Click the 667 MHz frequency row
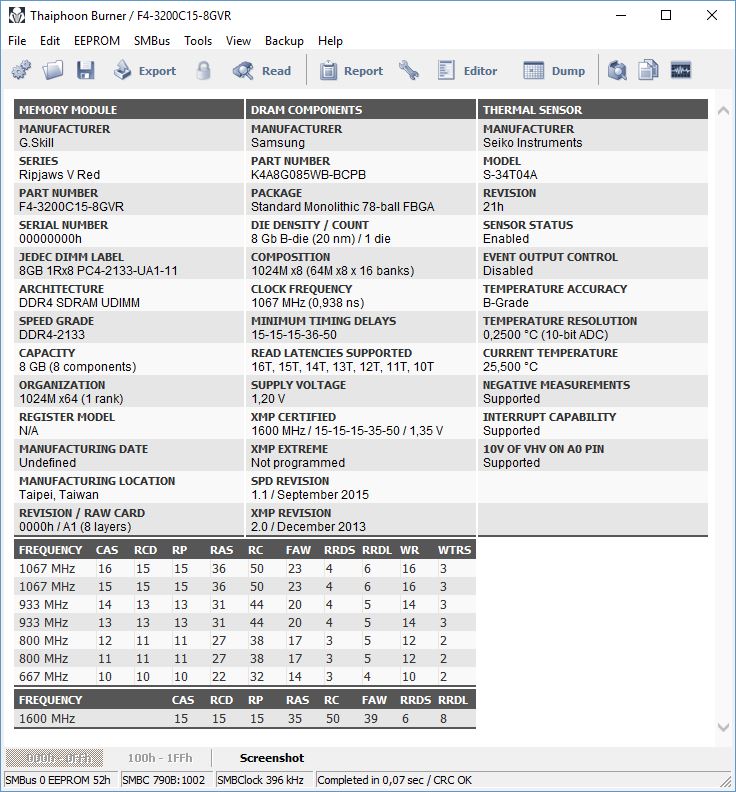 coord(245,677)
